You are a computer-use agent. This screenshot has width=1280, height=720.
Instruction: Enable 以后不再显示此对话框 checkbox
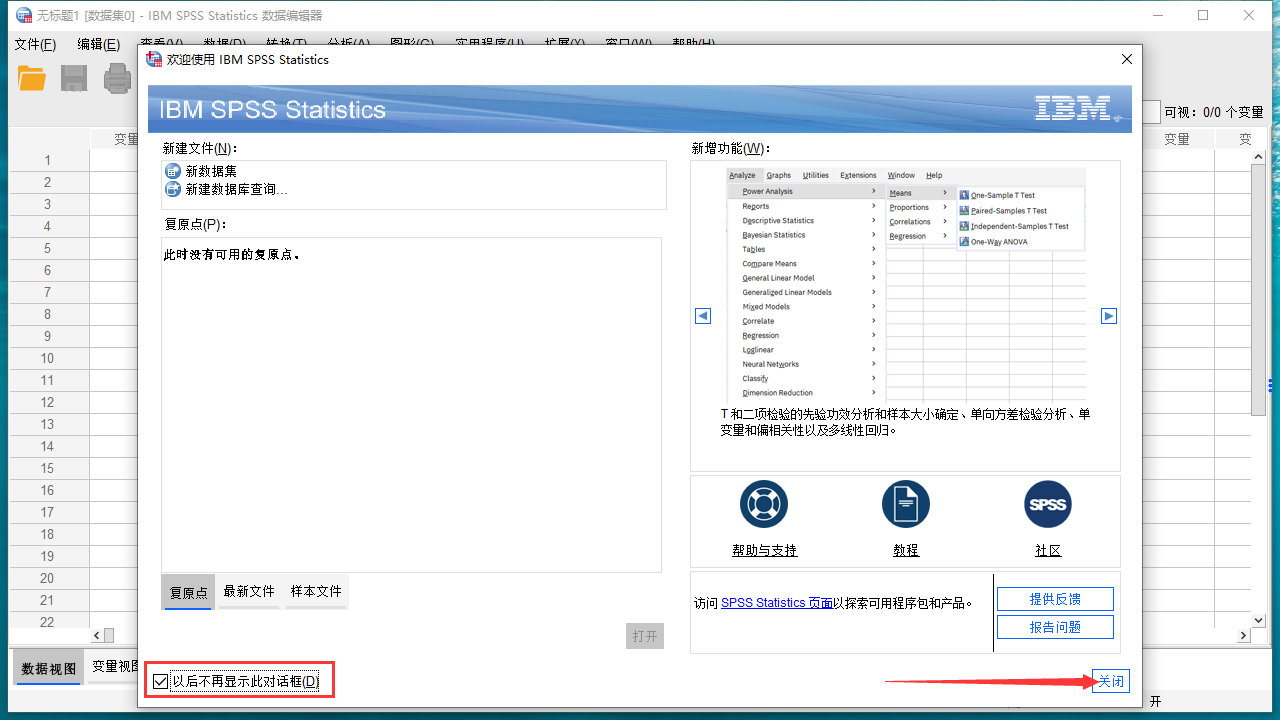click(162, 681)
